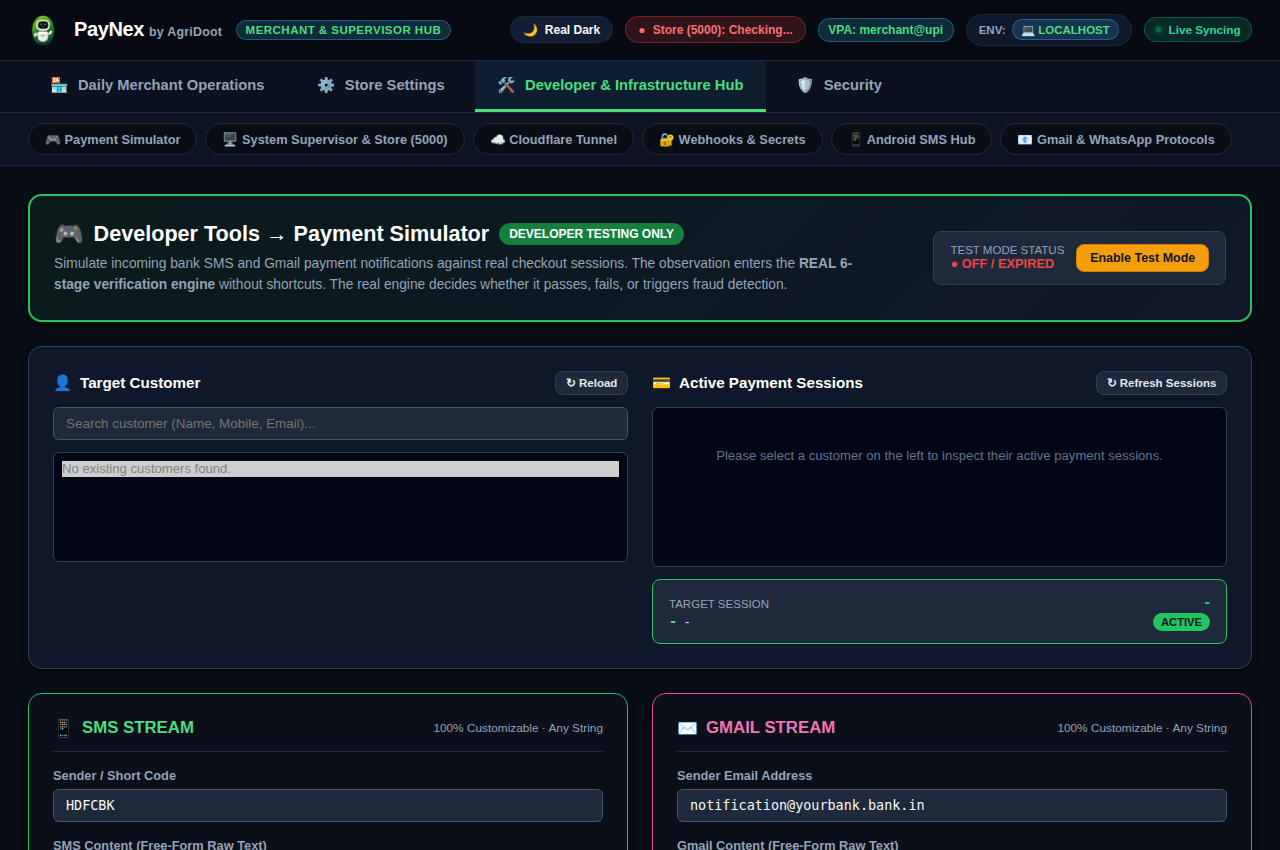Viewport: 1280px width, 850px height.
Task: Open the Android SMS Hub
Action: tap(911, 139)
